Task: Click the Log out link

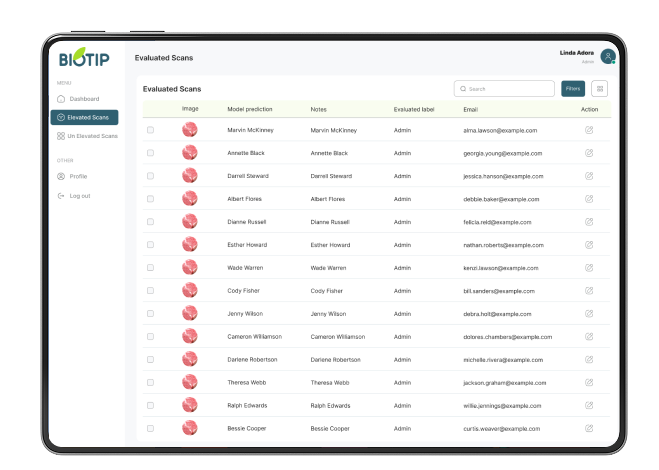Action: click(x=79, y=195)
